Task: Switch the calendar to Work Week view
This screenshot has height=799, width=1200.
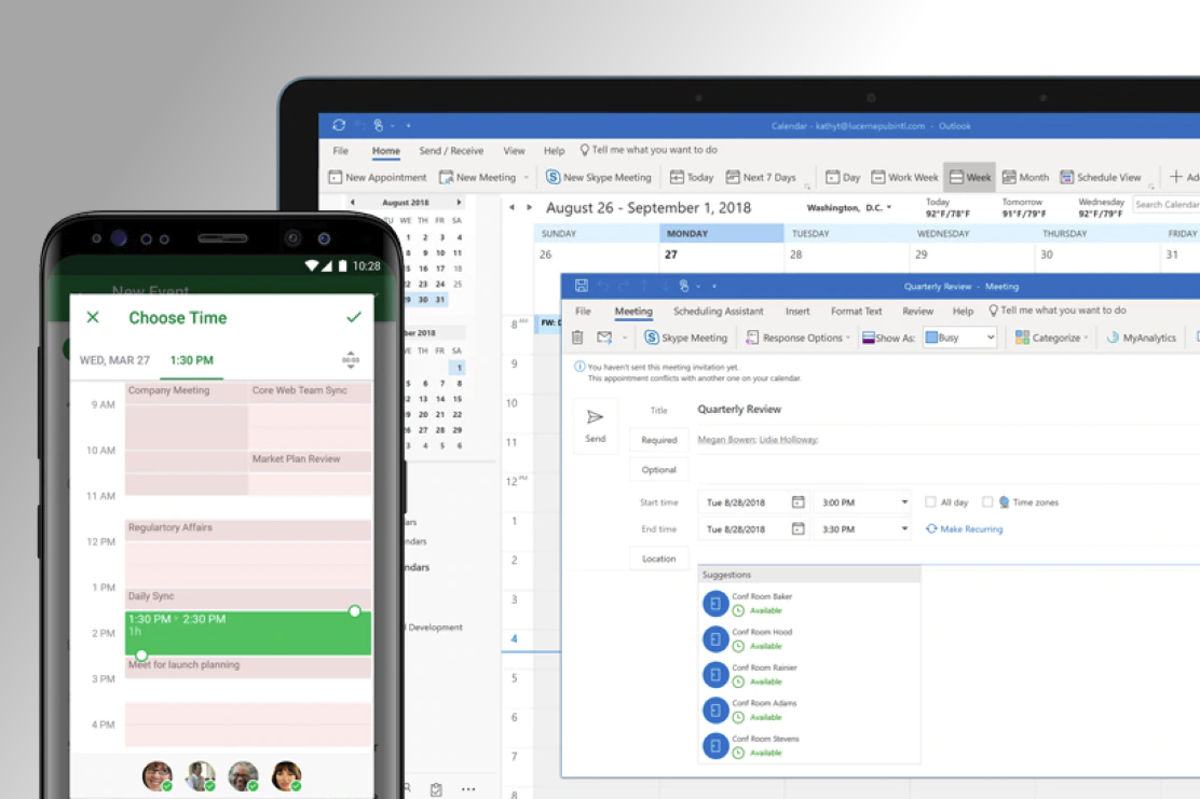Action: (905, 177)
